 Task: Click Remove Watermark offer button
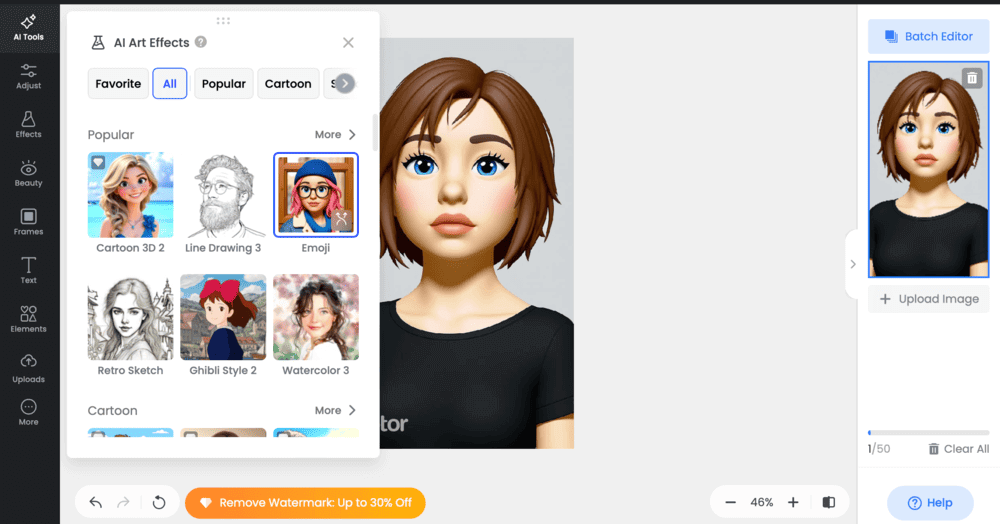305,502
